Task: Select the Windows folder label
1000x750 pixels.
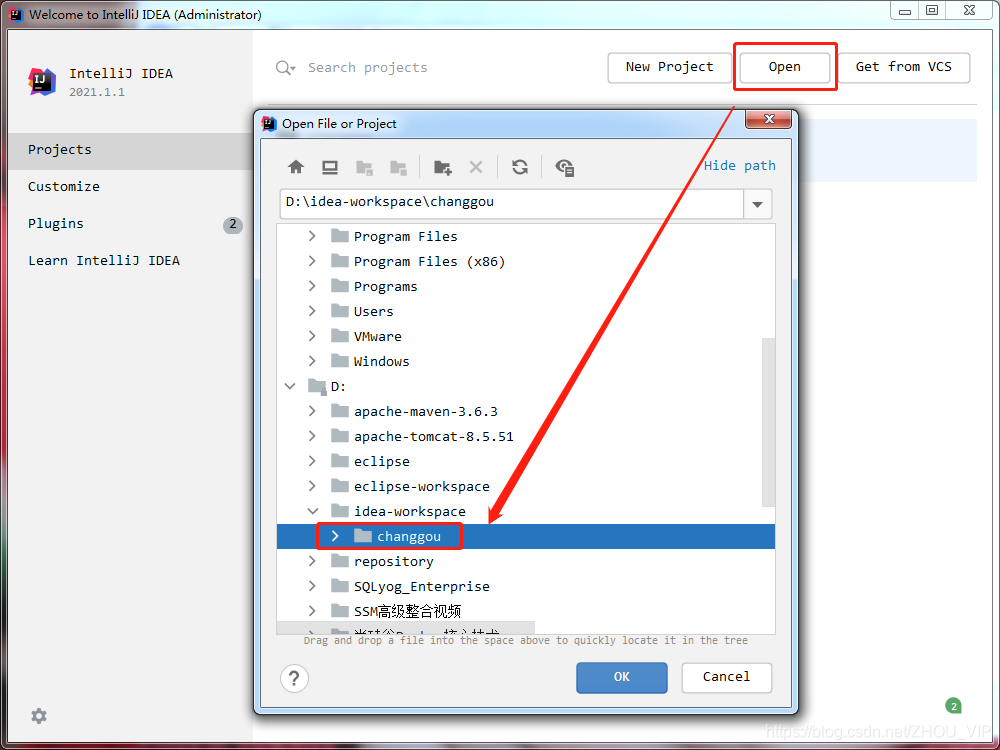Action: click(x=381, y=362)
